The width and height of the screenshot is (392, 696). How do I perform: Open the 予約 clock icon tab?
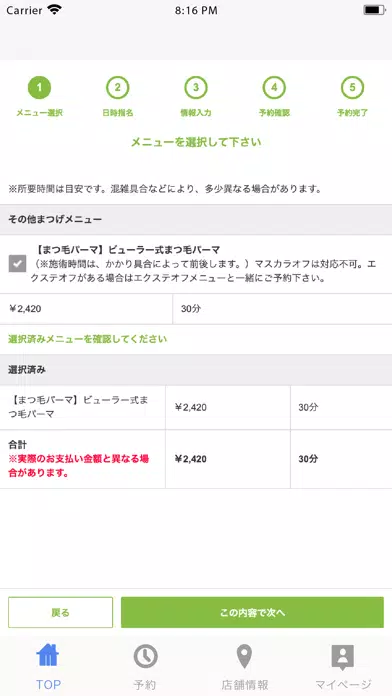(x=146, y=656)
